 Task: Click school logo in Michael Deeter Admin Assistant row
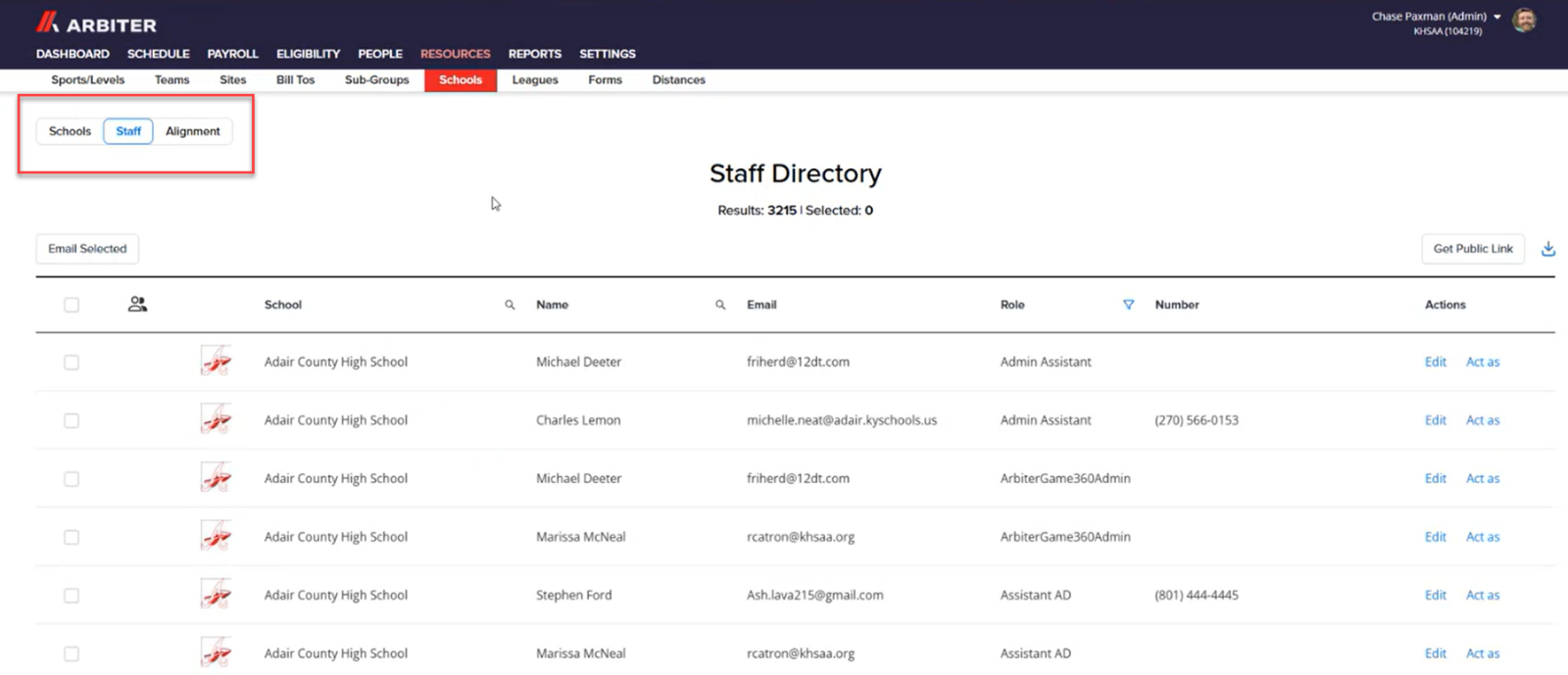(216, 362)
